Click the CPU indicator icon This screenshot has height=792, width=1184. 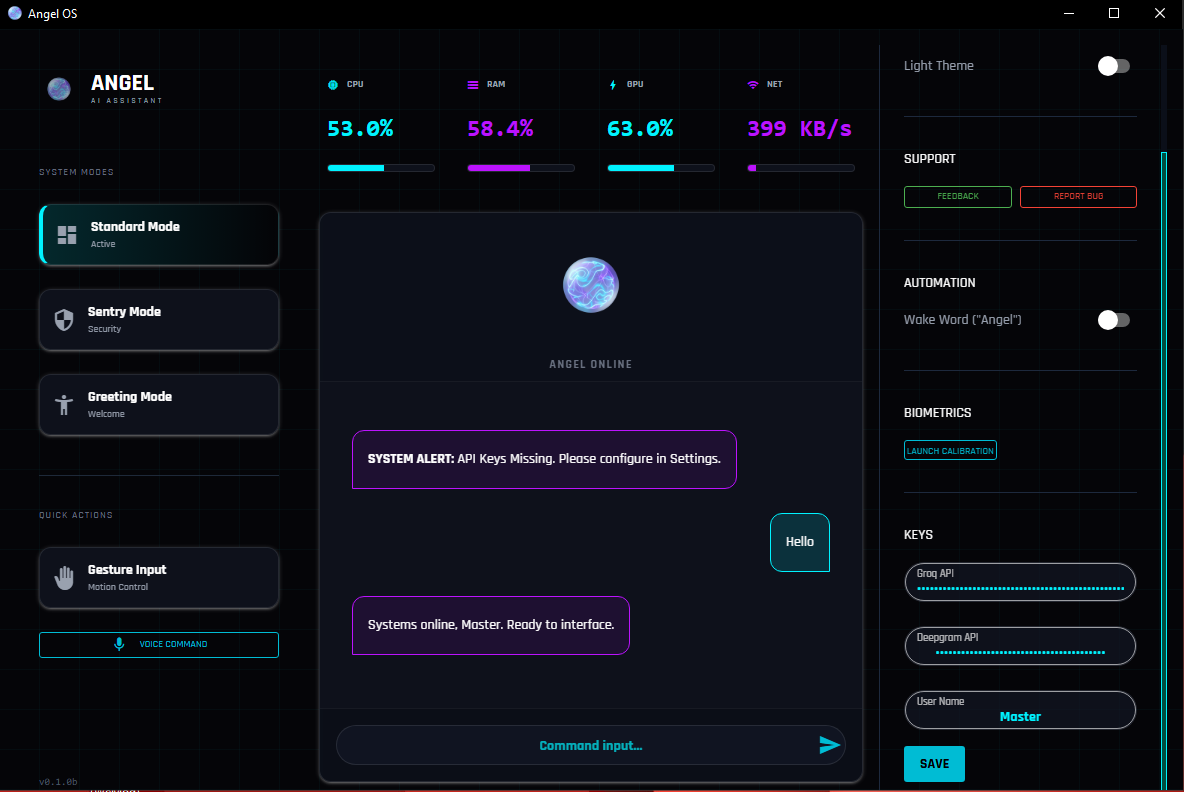[x=333, y=85]
